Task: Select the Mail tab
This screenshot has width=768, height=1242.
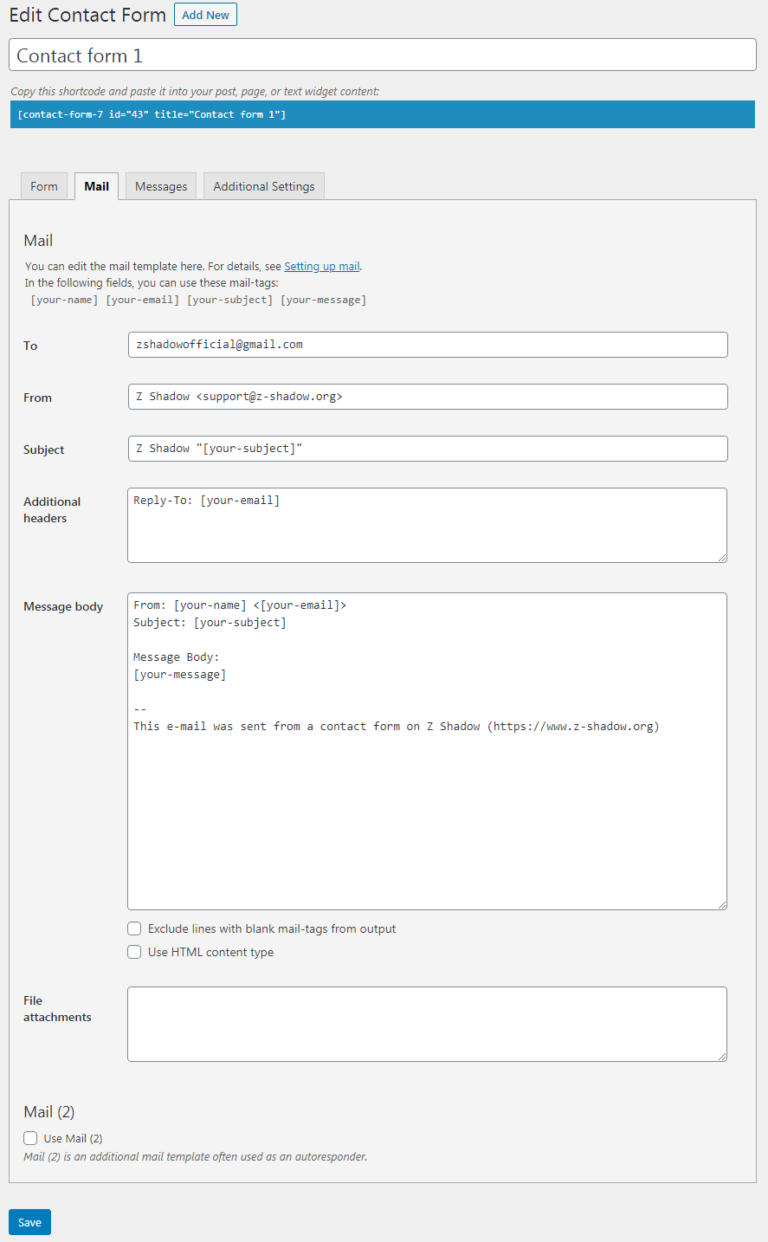Action: 96,186
